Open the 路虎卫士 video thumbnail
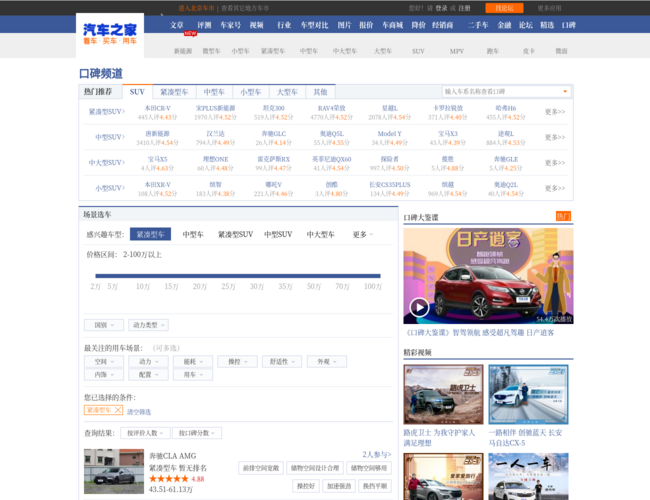650x500 pixels. (x=443, y=394)
